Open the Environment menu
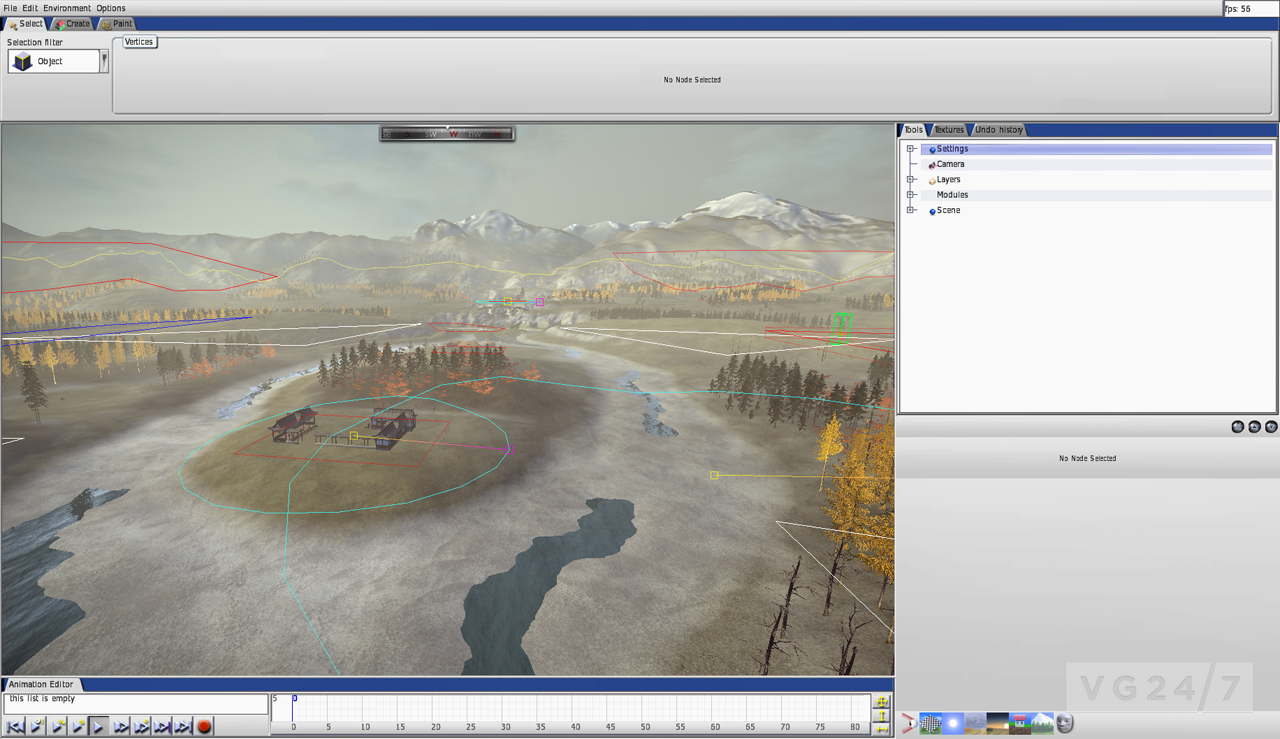This screenshot has height=739, width=1280. click(67, 8)
